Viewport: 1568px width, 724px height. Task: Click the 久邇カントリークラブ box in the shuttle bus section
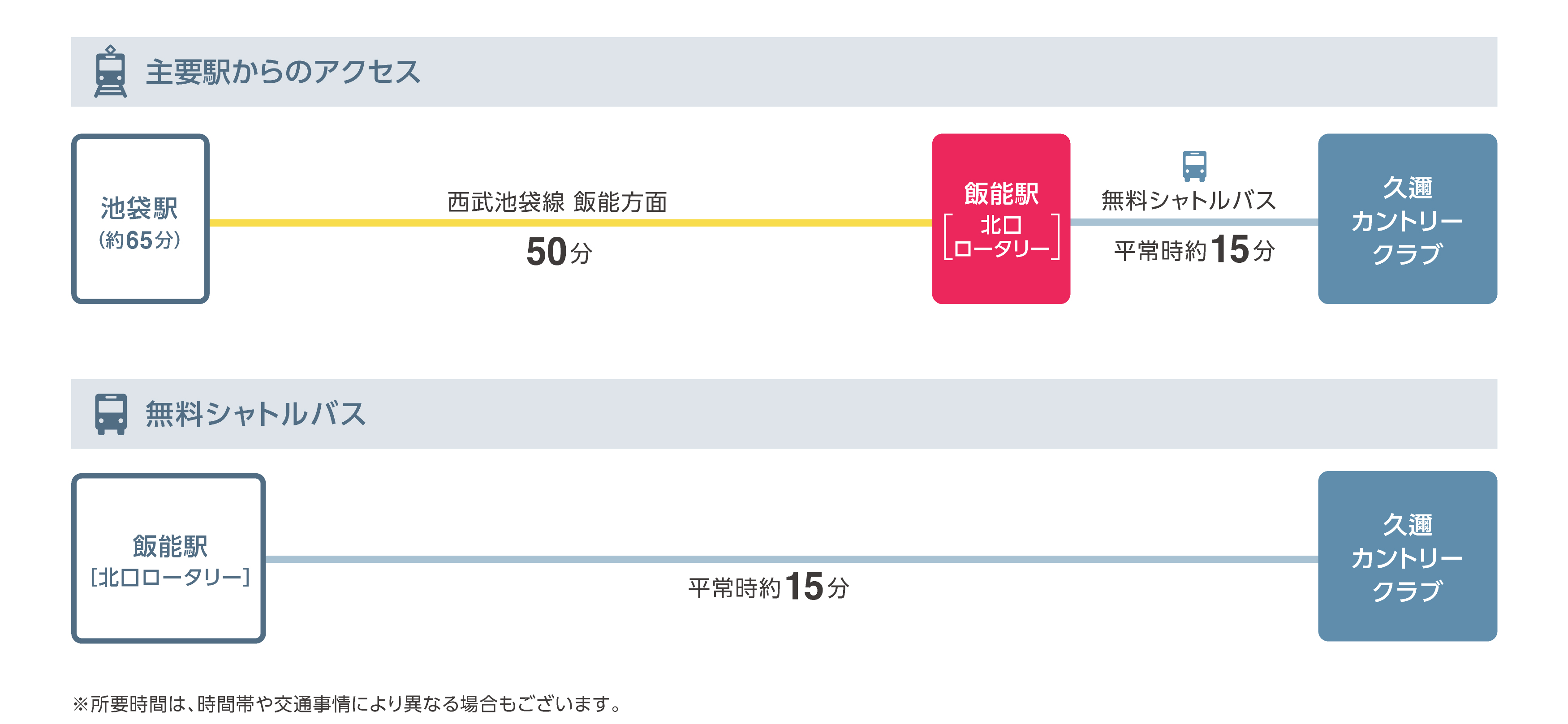(x=1407, y=556)
